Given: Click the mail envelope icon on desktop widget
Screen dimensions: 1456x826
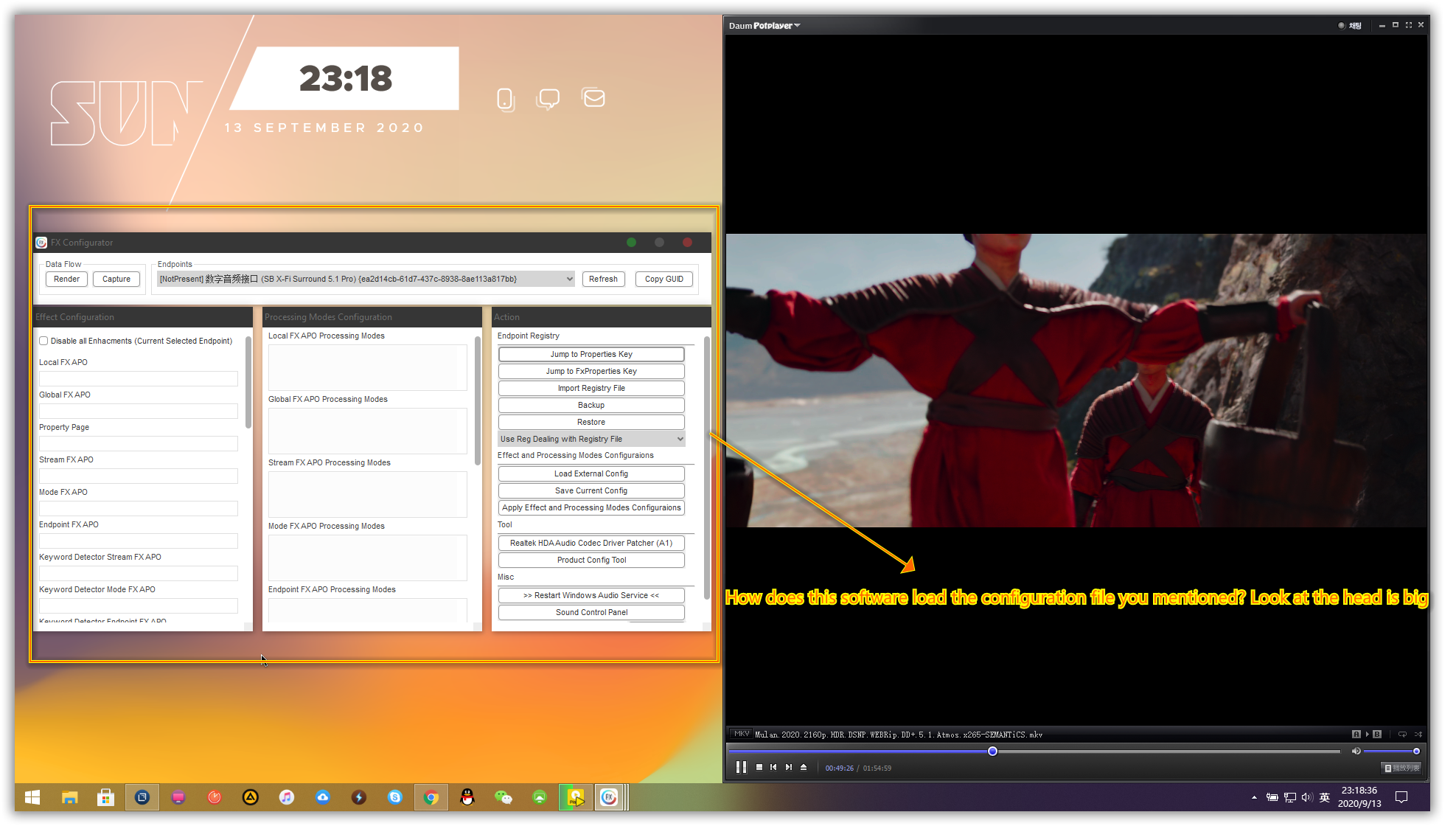Looking at the screenshot, I should [593, 97].
